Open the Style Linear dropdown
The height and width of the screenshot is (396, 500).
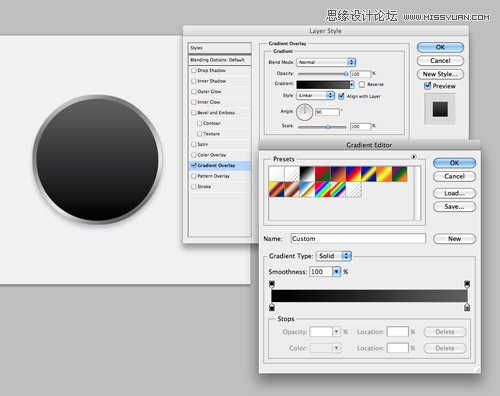tap(315, 96)
